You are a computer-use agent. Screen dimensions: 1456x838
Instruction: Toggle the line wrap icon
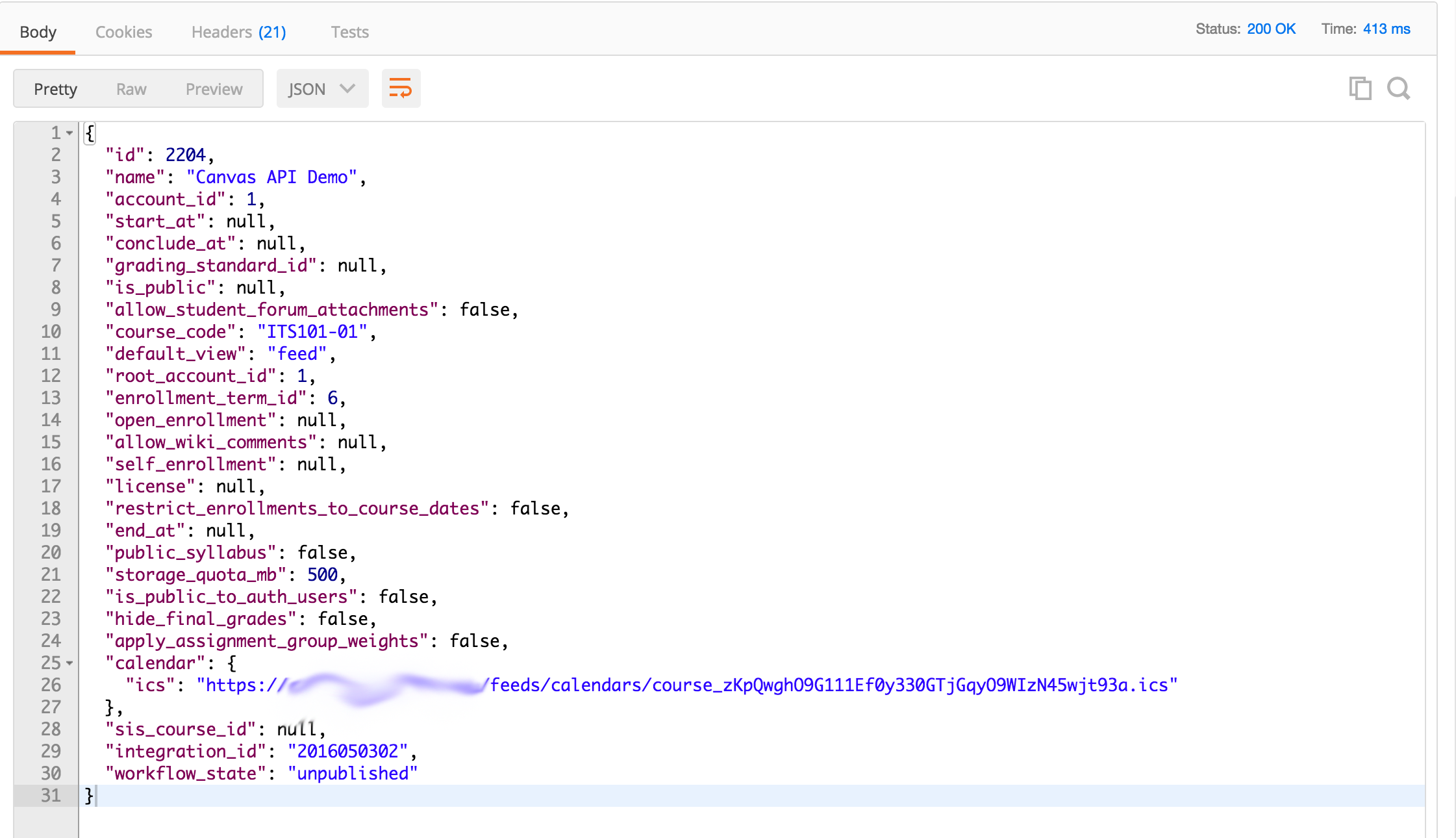401,88
